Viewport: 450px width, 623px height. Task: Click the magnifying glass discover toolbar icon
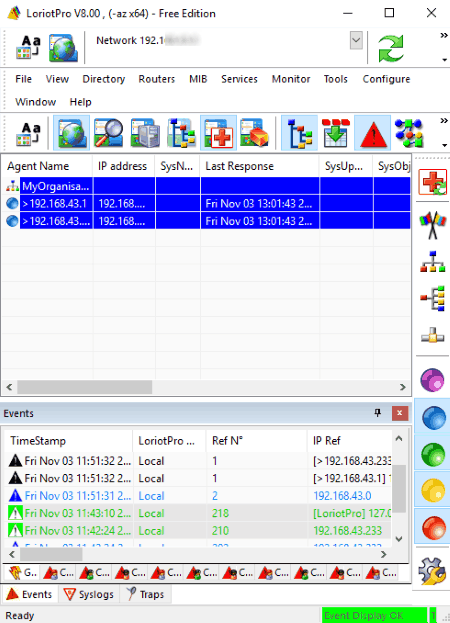108,133
